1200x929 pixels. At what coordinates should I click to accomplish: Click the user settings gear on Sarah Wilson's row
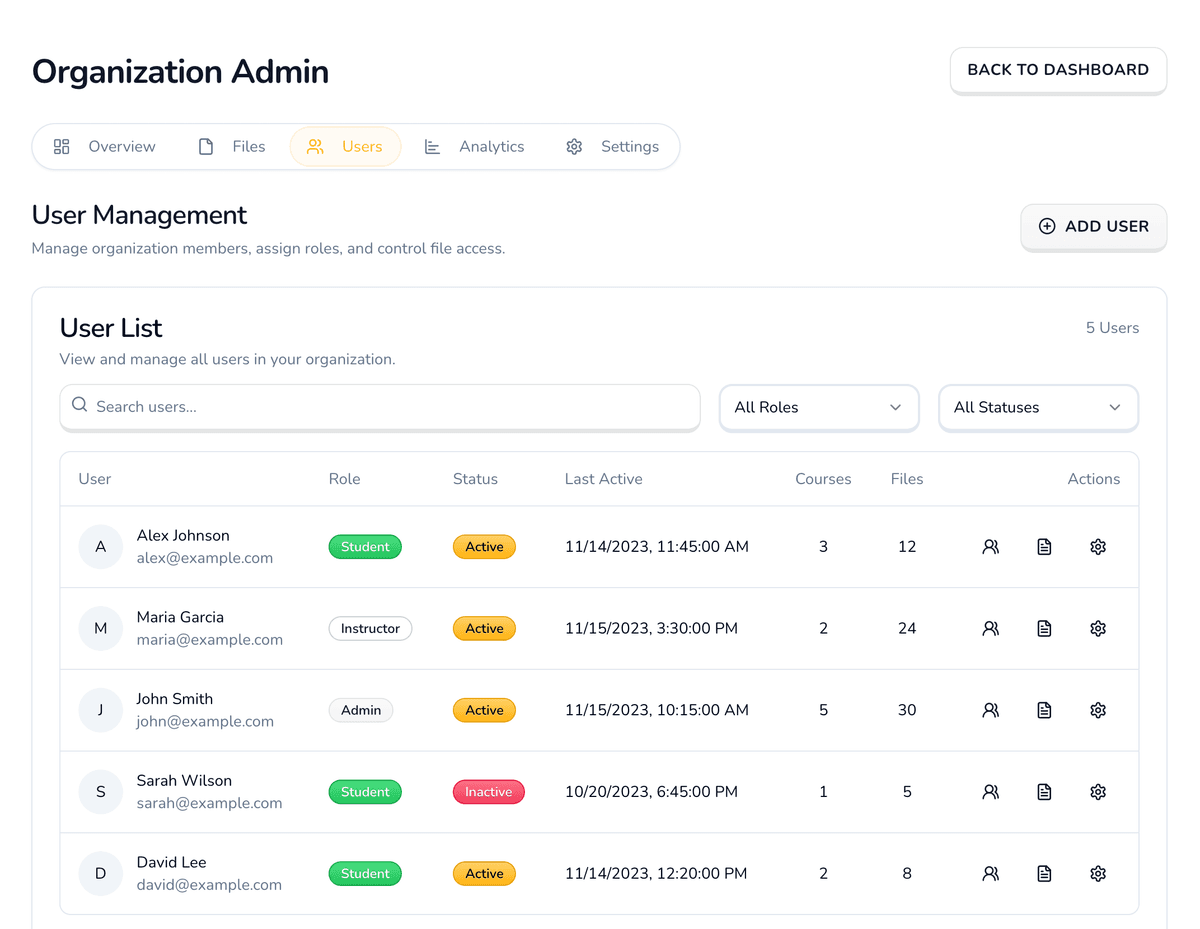point(1097,791)
